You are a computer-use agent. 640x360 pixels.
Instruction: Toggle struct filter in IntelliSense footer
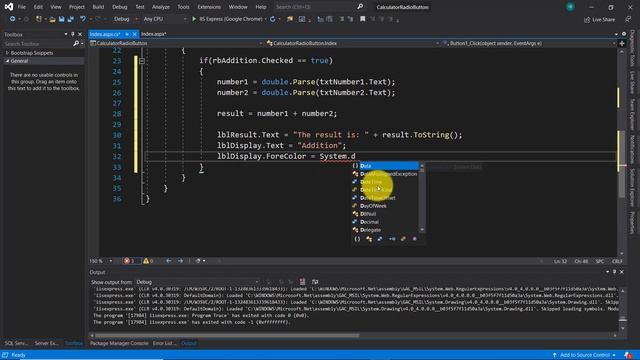[380, 239]
